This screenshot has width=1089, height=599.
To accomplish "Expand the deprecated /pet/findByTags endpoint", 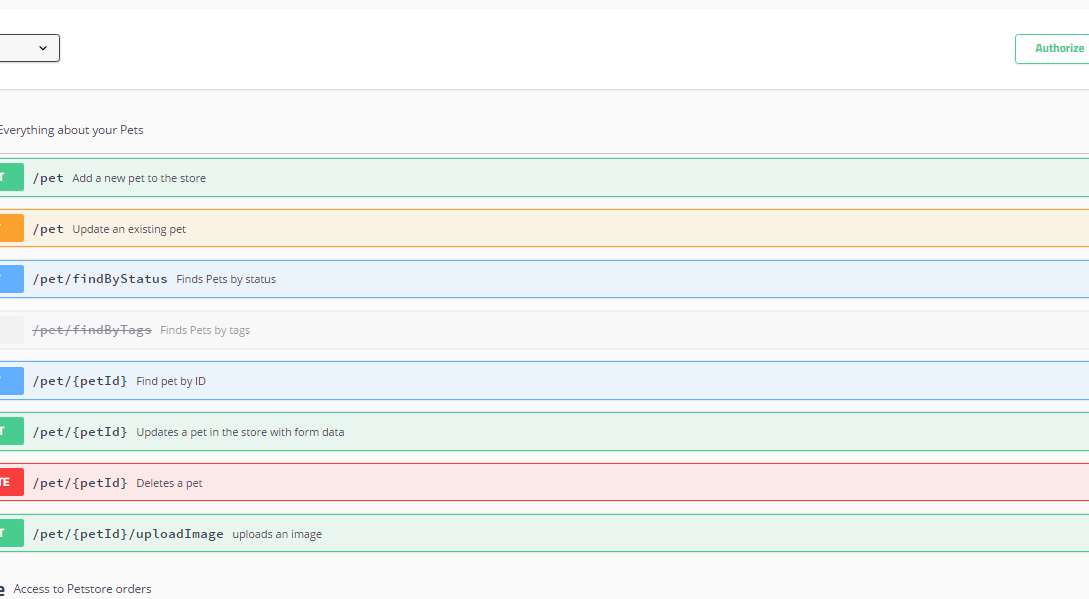I will coord(92,330).
